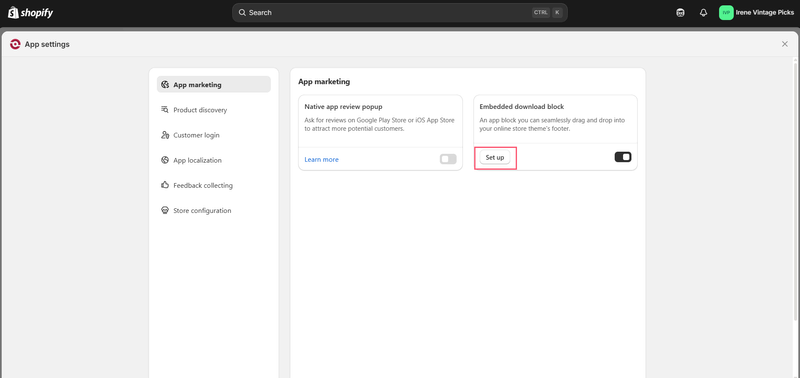This screenshot has height=378, width=800.
Task: Disable the Embedded download block toggle
Action: (x=623, y=157)
